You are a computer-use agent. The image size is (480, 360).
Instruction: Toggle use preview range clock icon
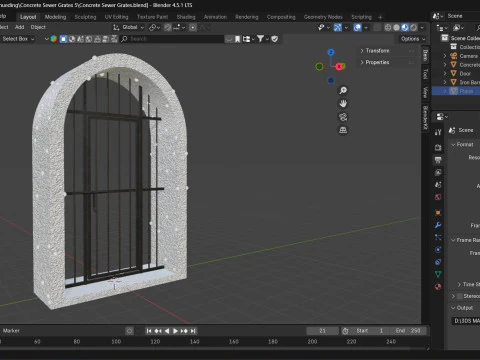point(345,331)
